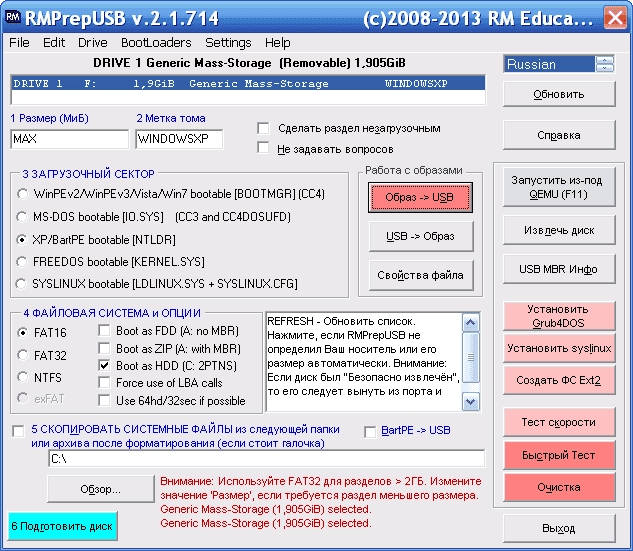Click Запустить из-под QEMU (F11) button
This screenshot has width=633, height=551.
(x=559, y=187)
